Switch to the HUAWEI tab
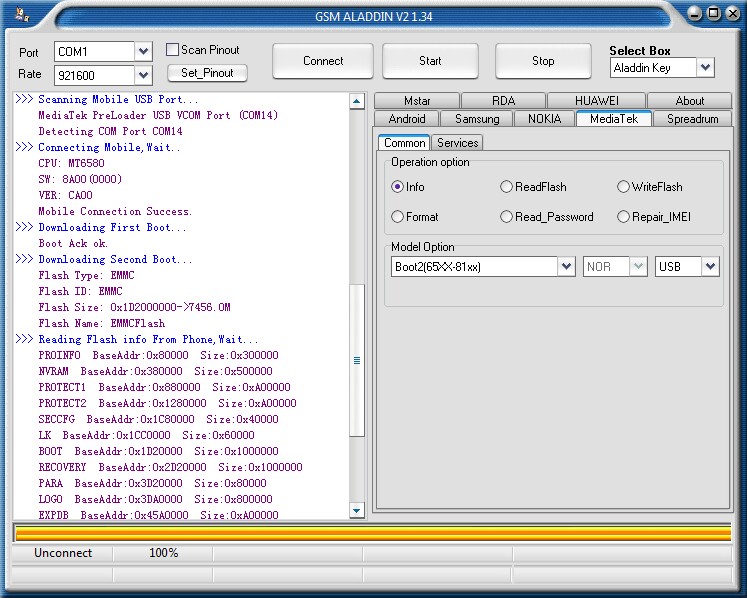The image size is (747, 598). tap(596, 101)
